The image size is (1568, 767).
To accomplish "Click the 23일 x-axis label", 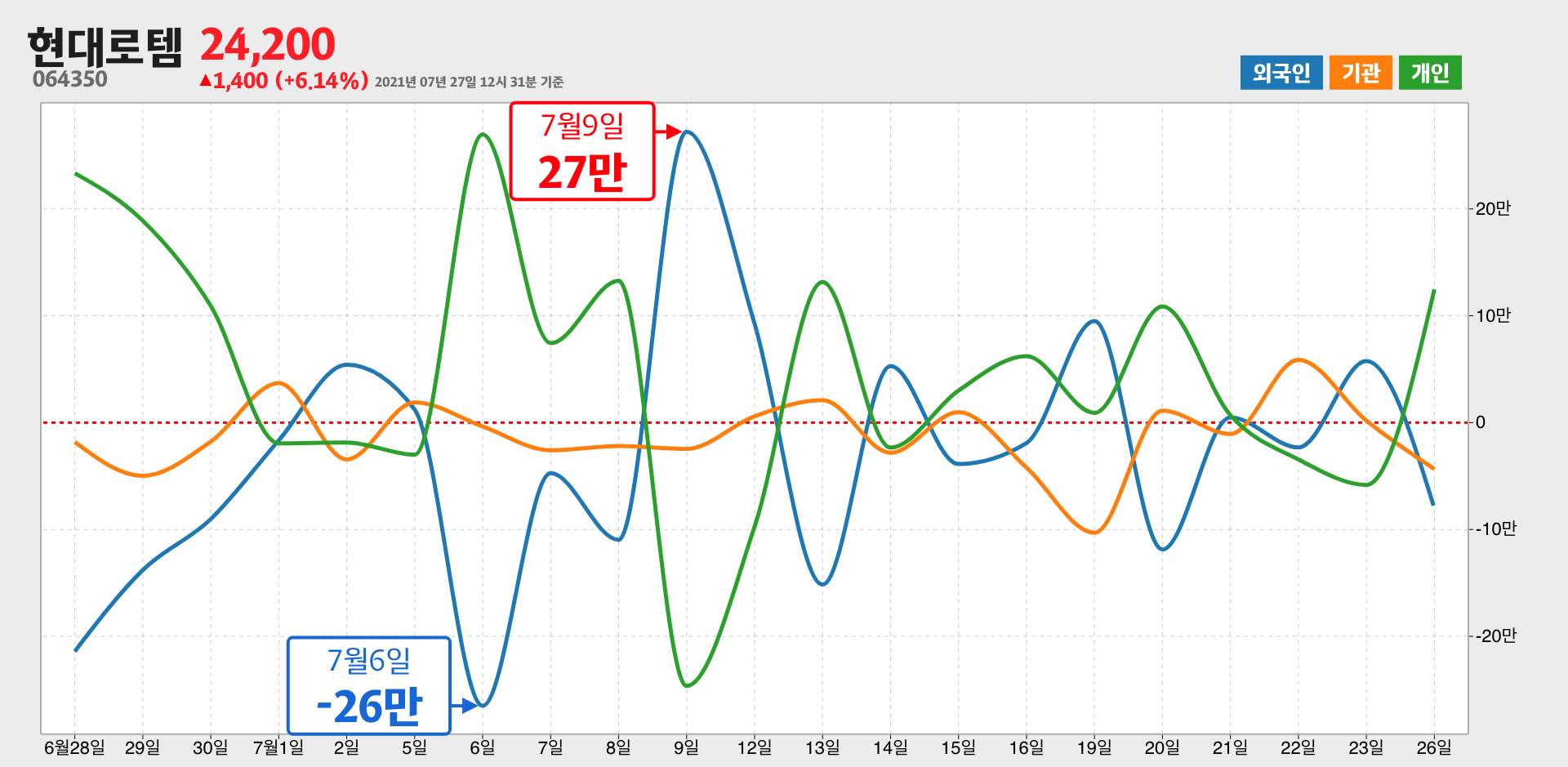I will [x=1366, y=747].
